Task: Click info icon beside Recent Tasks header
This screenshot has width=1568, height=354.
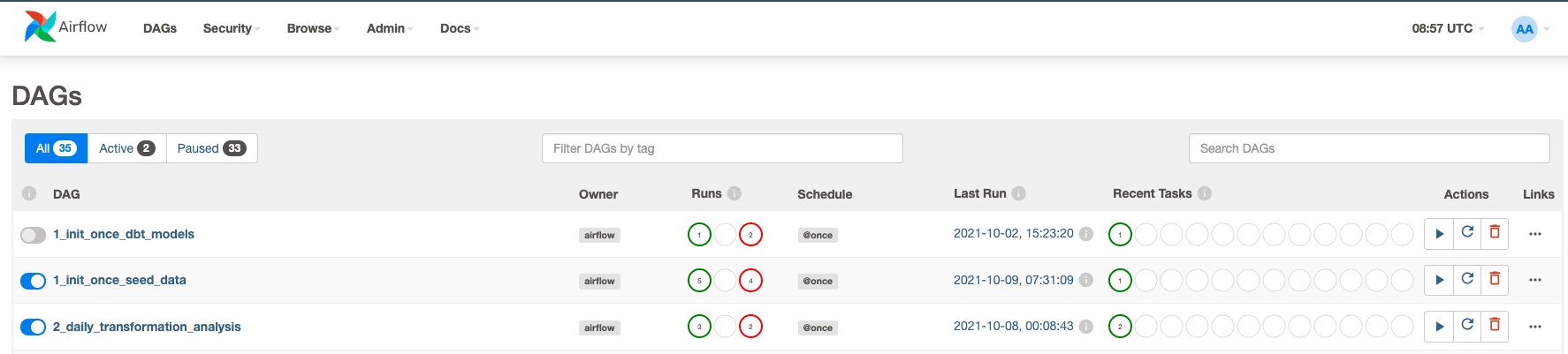Action: coord(1205,193)
